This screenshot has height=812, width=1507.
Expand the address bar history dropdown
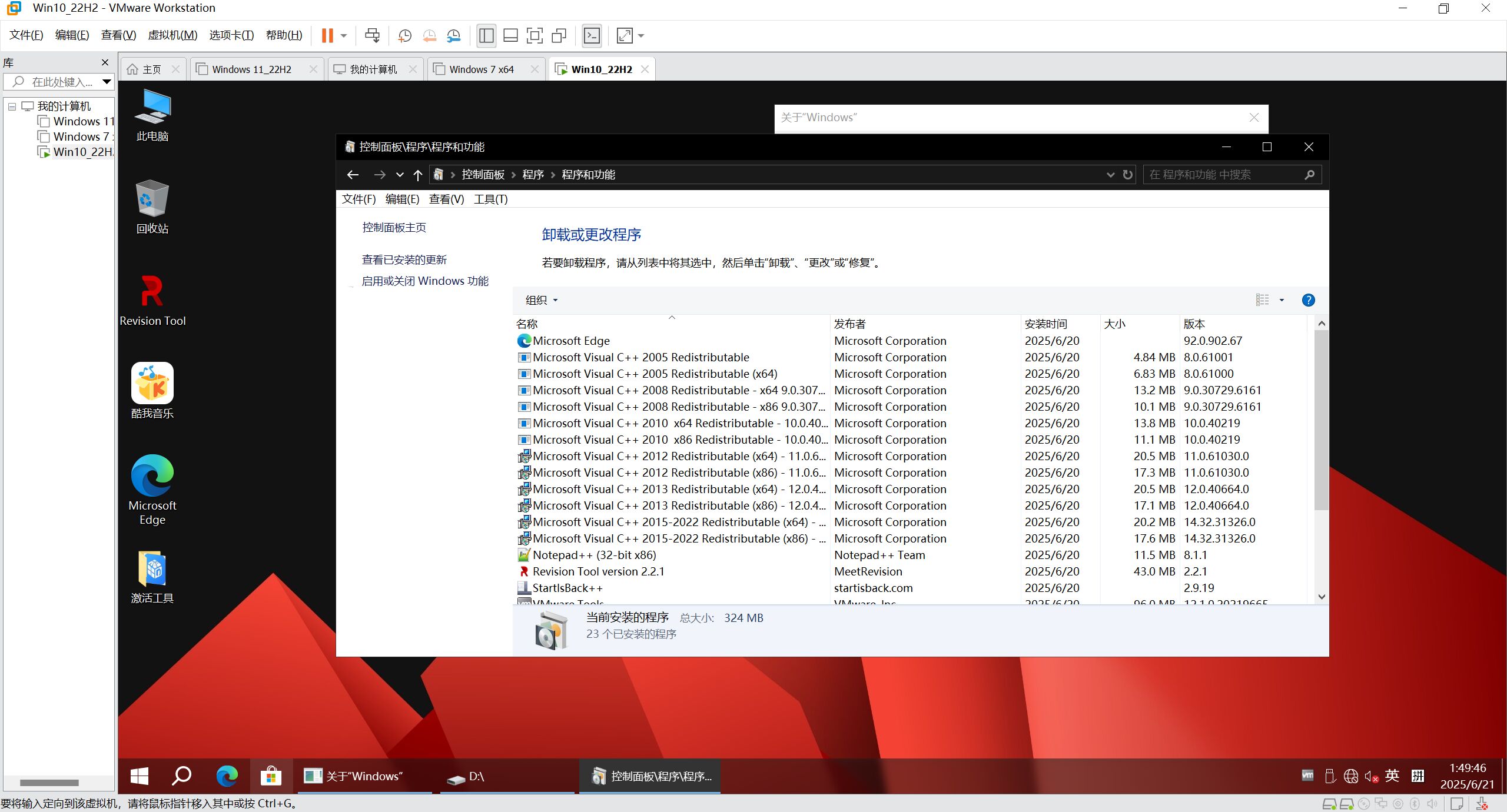(x=1110, y=175)
